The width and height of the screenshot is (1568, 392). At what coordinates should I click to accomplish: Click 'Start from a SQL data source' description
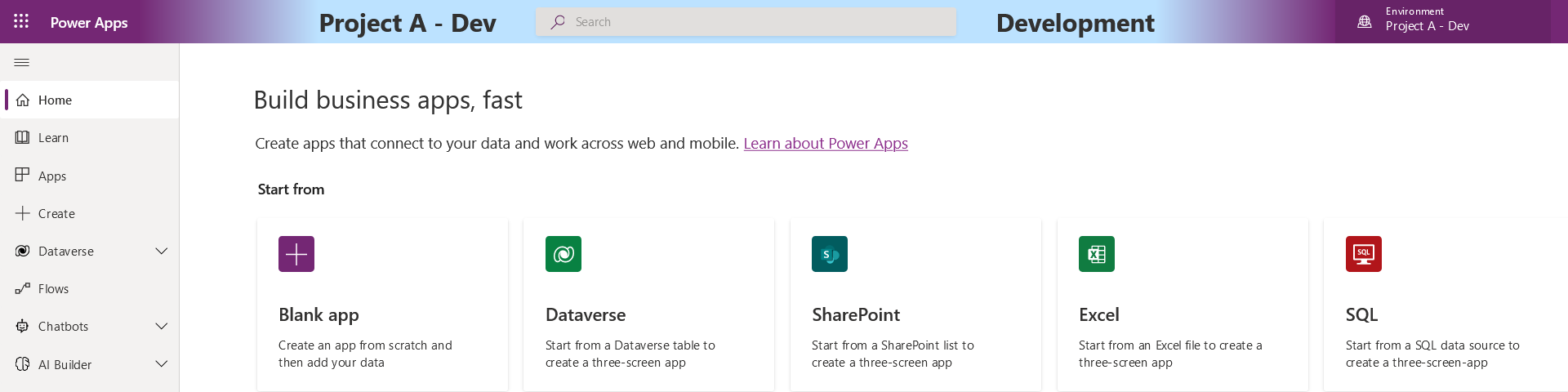coord(1432,354)
